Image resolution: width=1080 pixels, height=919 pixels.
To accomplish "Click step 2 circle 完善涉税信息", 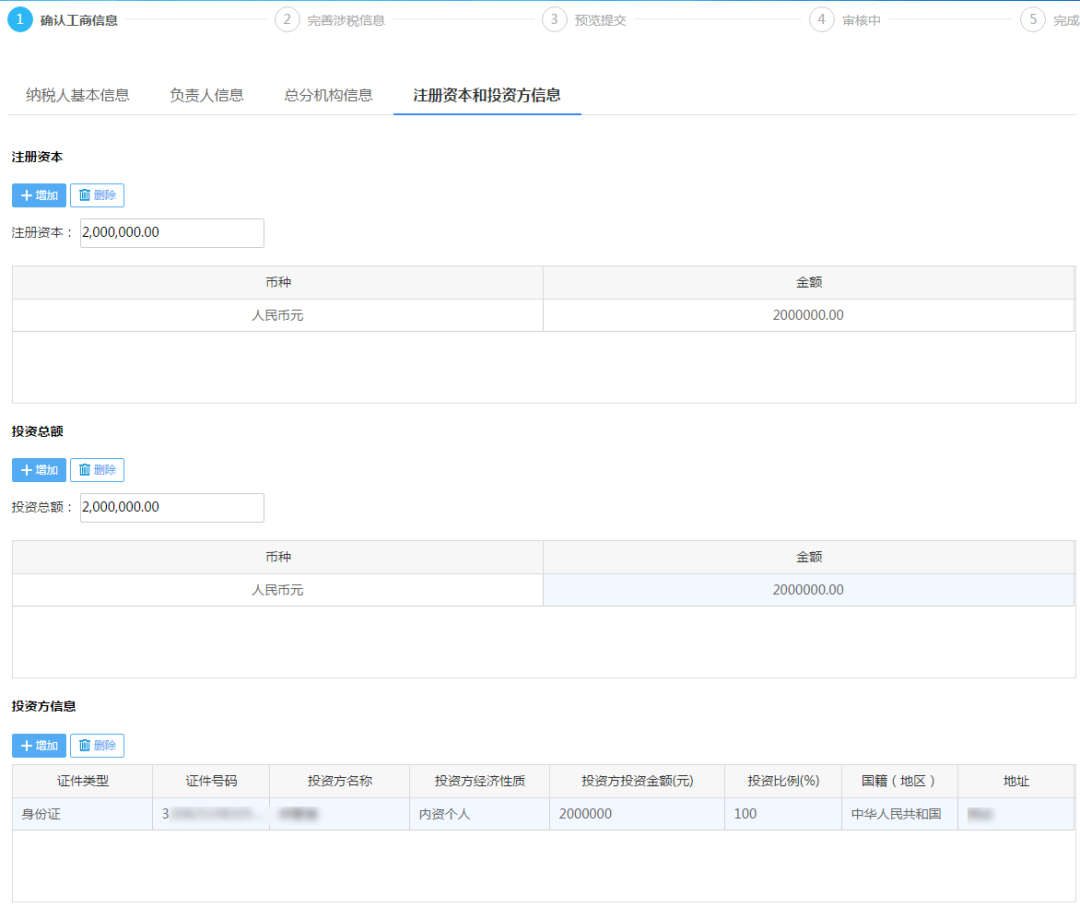I will click(x=287, y=19).
